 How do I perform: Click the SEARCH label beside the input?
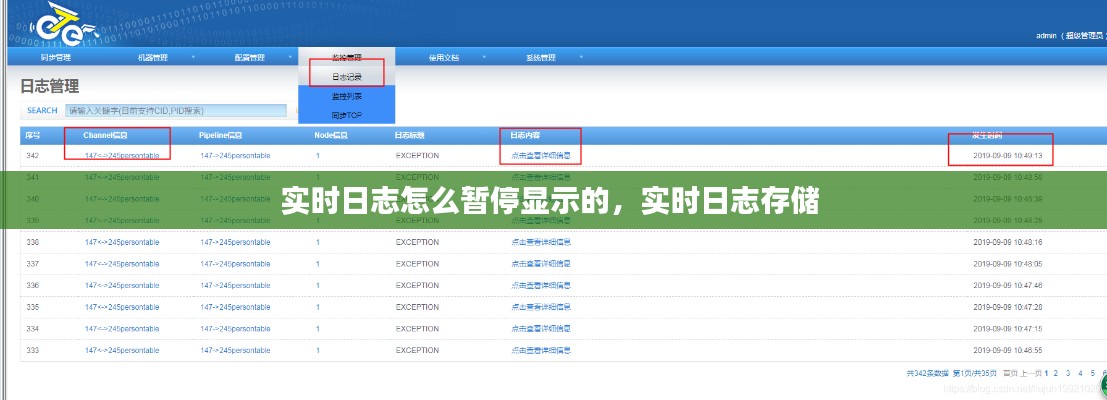click(x=42, y=110)
